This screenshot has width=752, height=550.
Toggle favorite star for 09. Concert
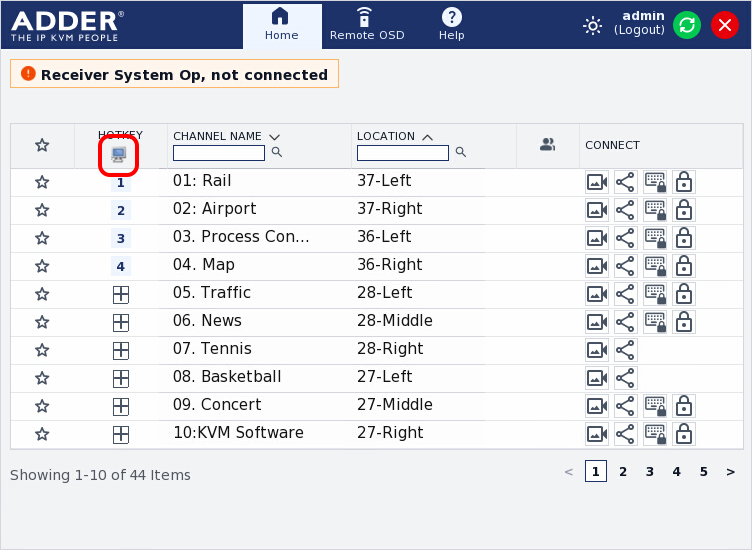[42, 407]
